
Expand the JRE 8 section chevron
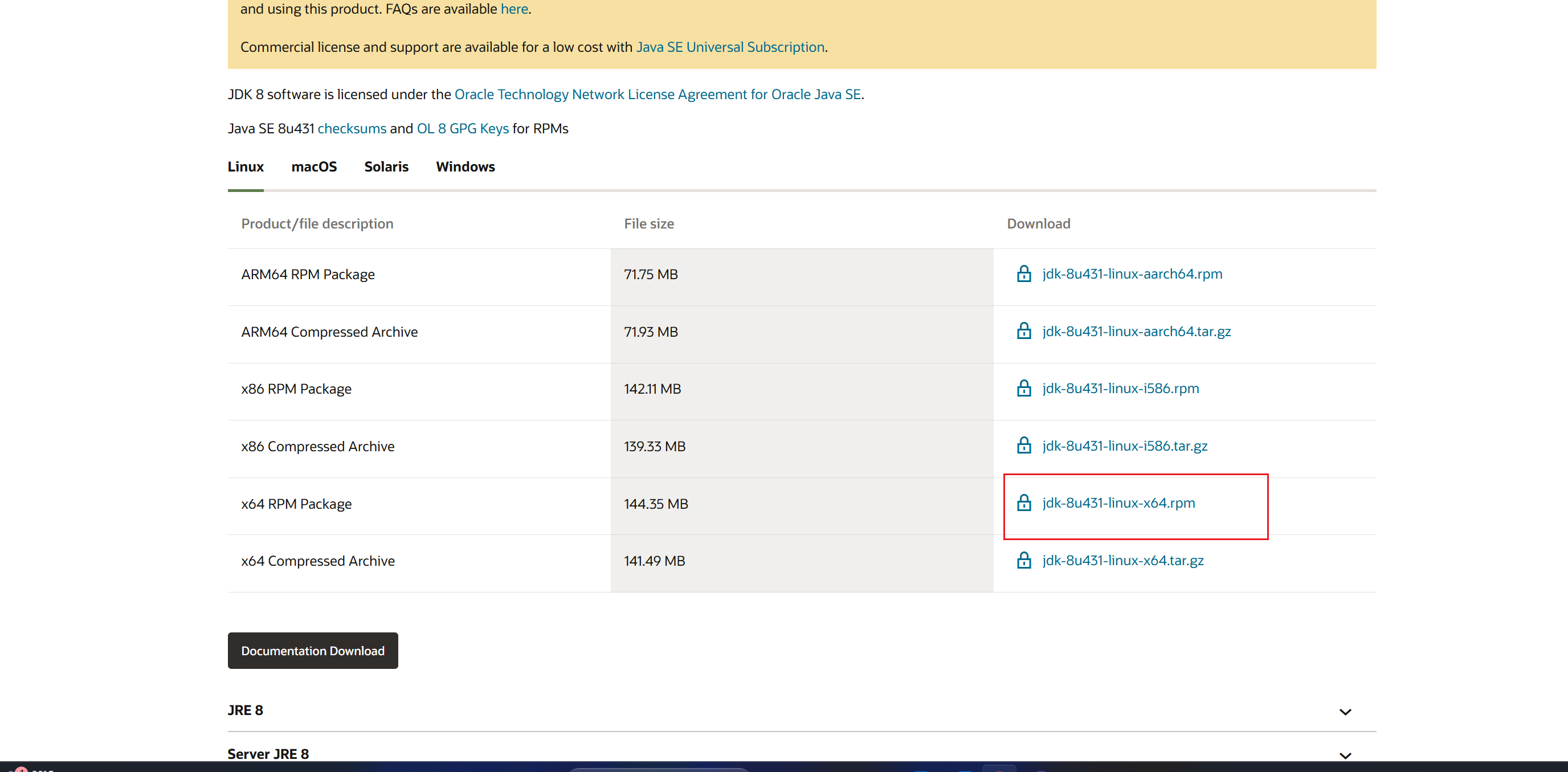pyautogui.click(x=1345, y=712)
